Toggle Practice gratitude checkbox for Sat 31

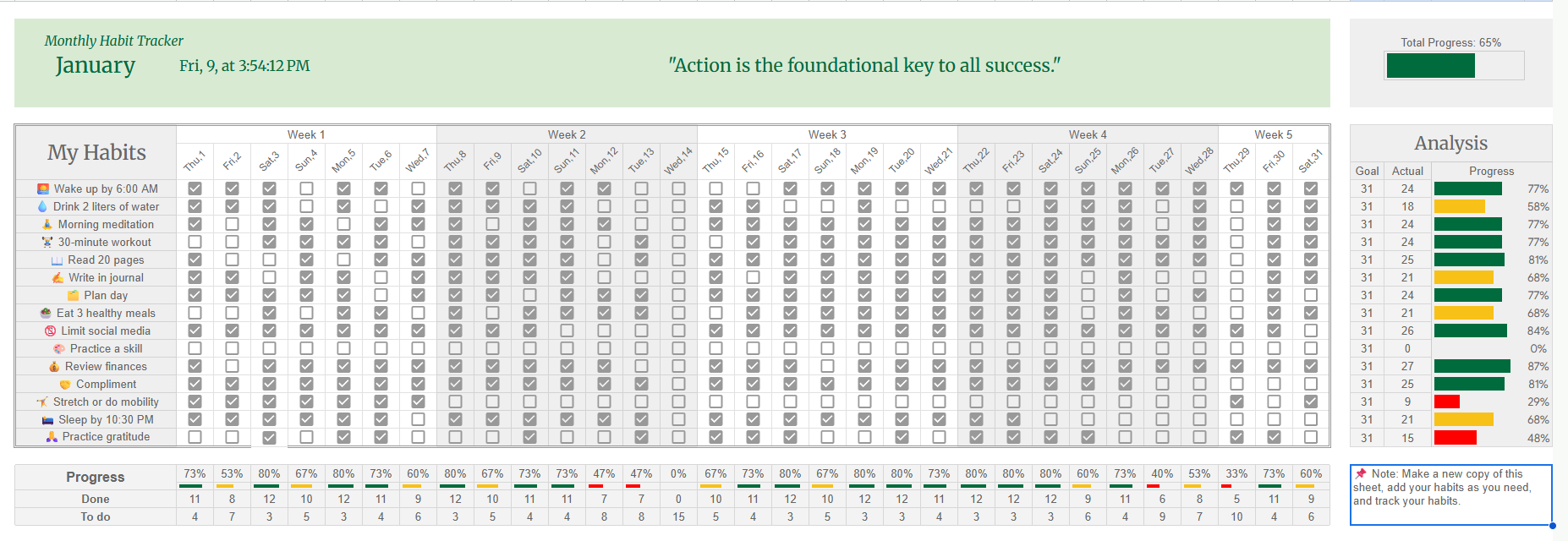(1311, 437)
